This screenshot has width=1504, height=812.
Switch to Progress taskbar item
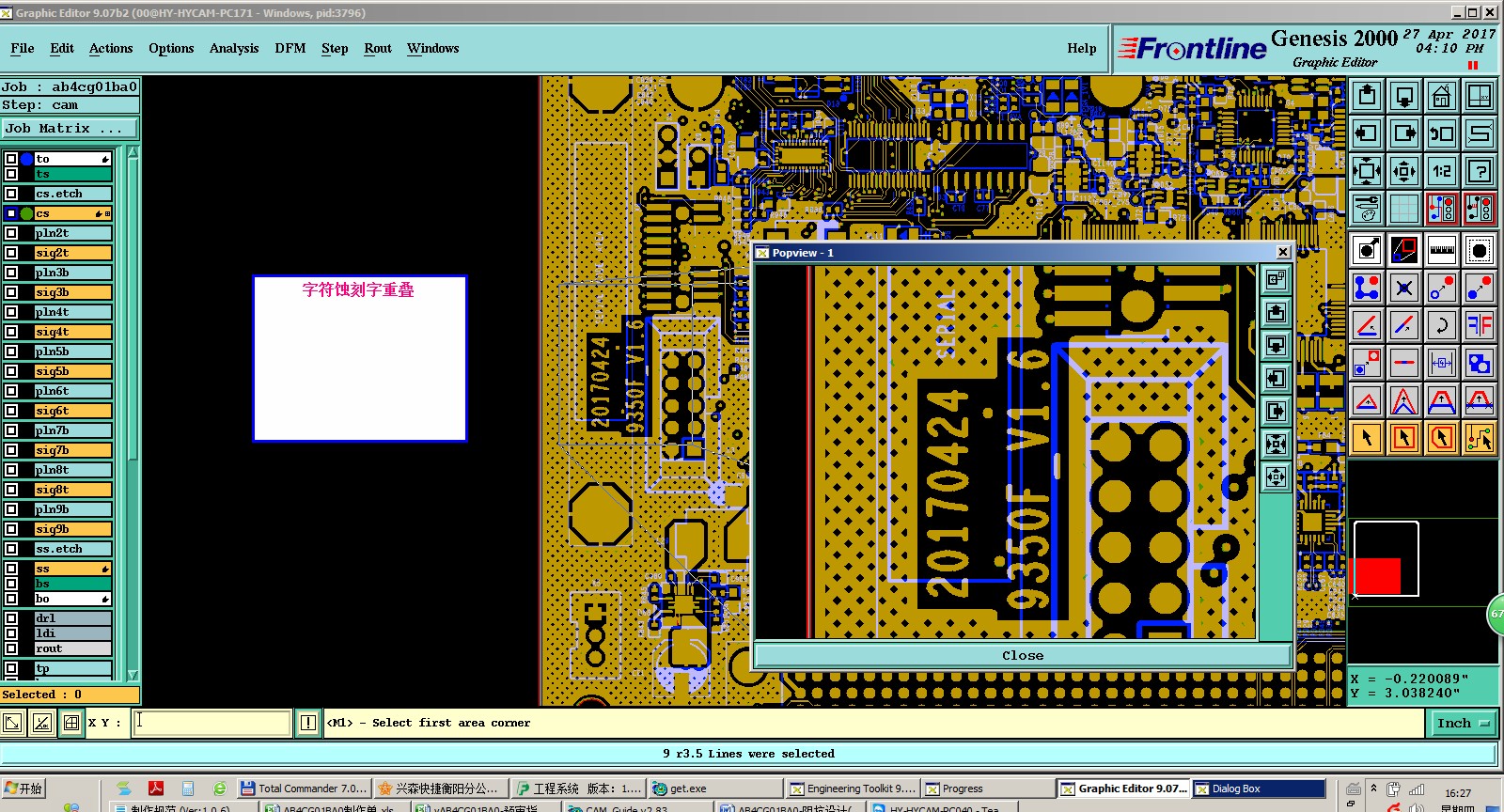point(987,789)
